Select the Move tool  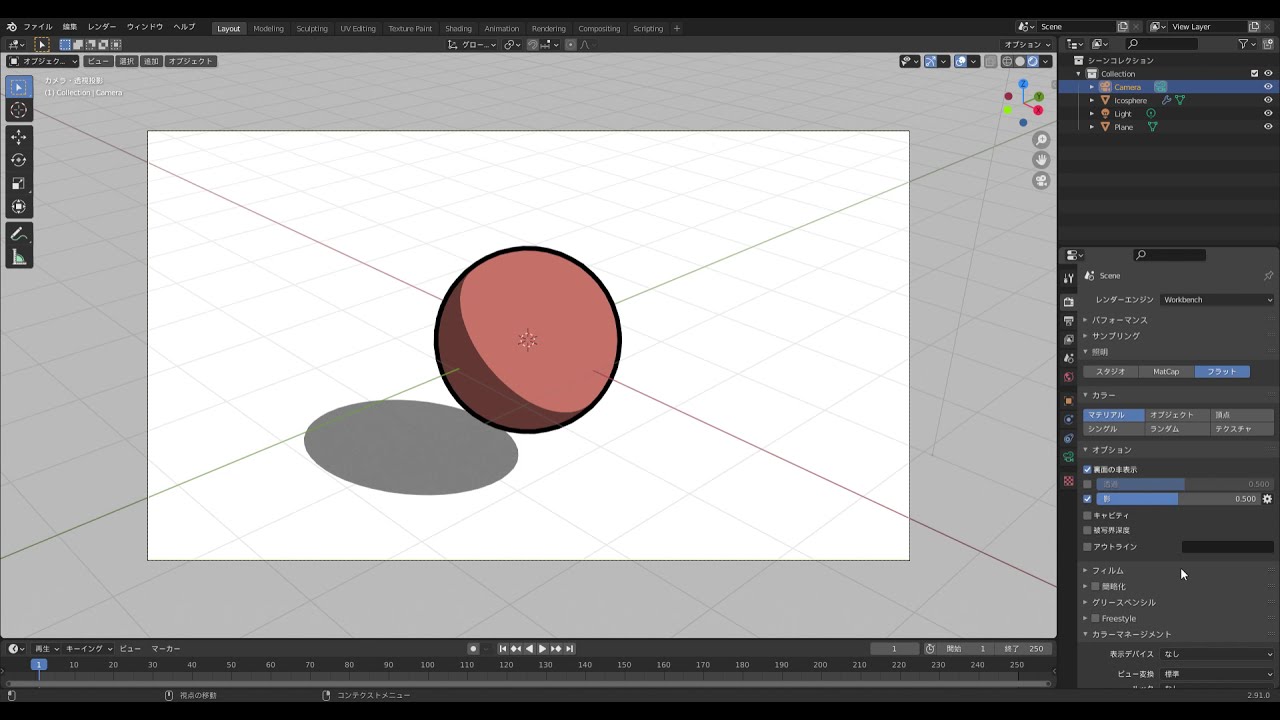click(18, 137)
